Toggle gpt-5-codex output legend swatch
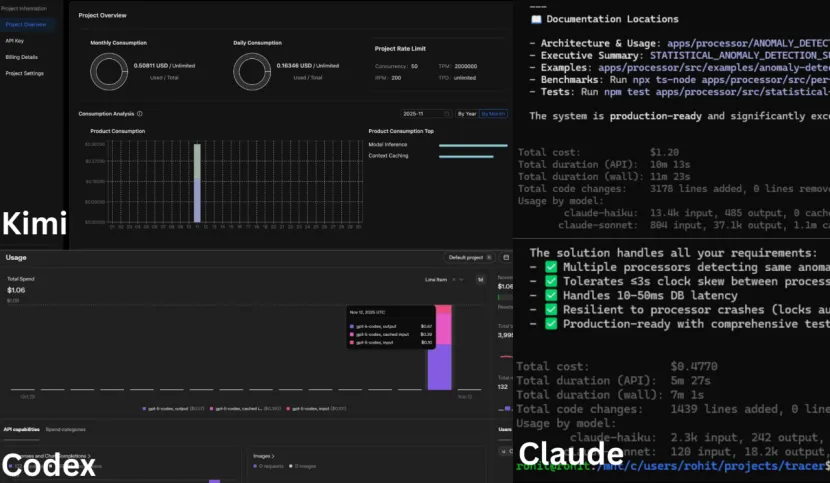Image resolution: width=830 pixels, height=483 pixels. [144, 409]
